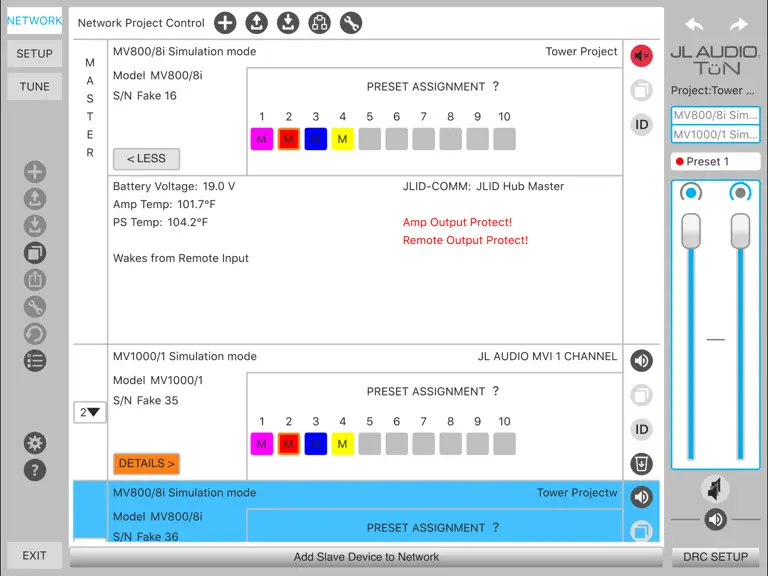Screen dimensions: 768x576
Task: Switch to the TUNE tab
Action: click(35, 87)
